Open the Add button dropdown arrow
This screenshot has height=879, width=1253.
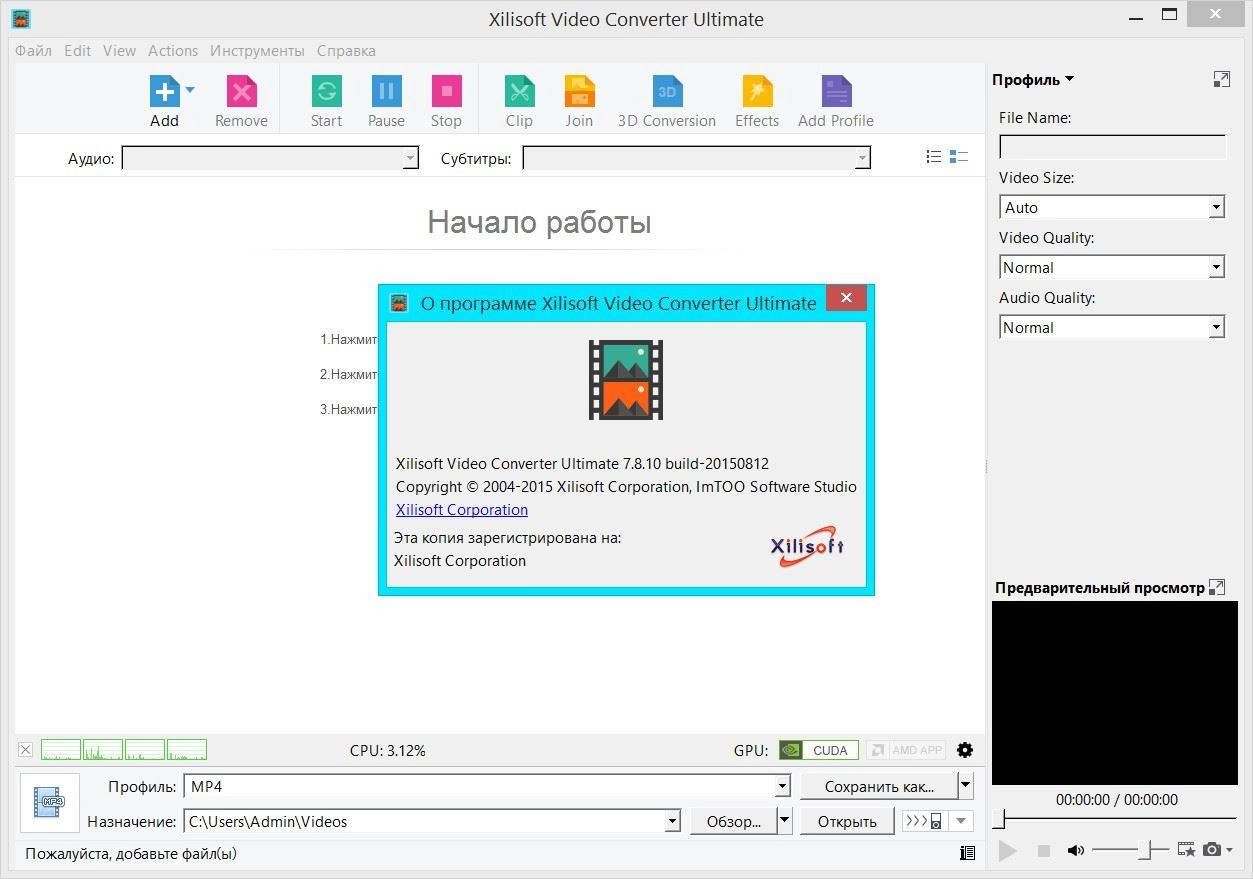pos(190,90)
